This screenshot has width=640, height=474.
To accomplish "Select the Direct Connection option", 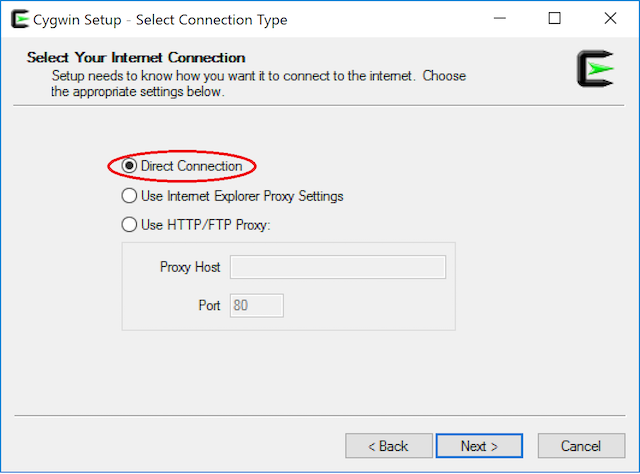I will [130, 166].
